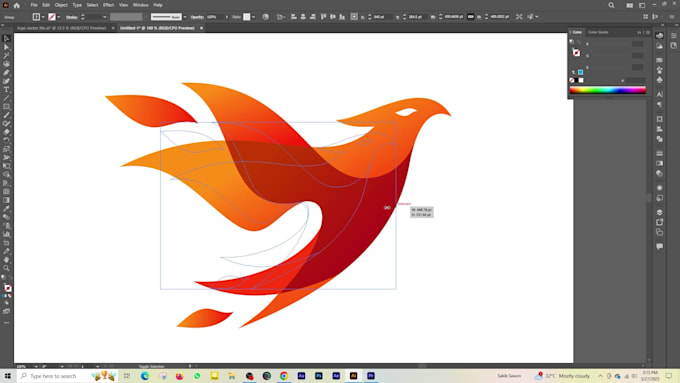Click Horizontal Align Center icon
Viewport: 680px width, 383px height.
(x=303, y=16)
